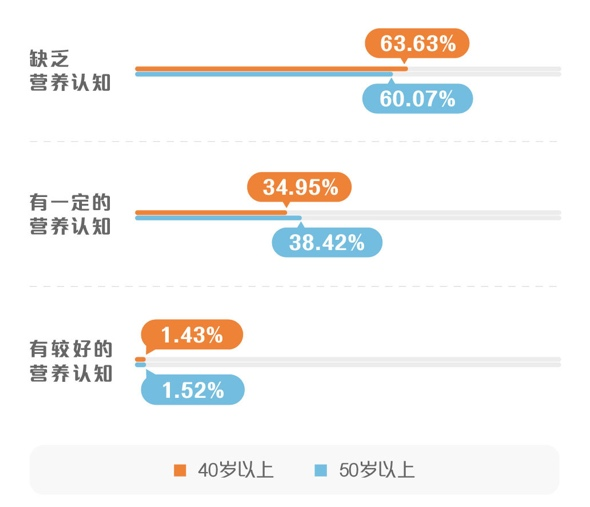Click the 有一定的营养认知 category label
Screen dimensions: 590x507
point(70,215)
